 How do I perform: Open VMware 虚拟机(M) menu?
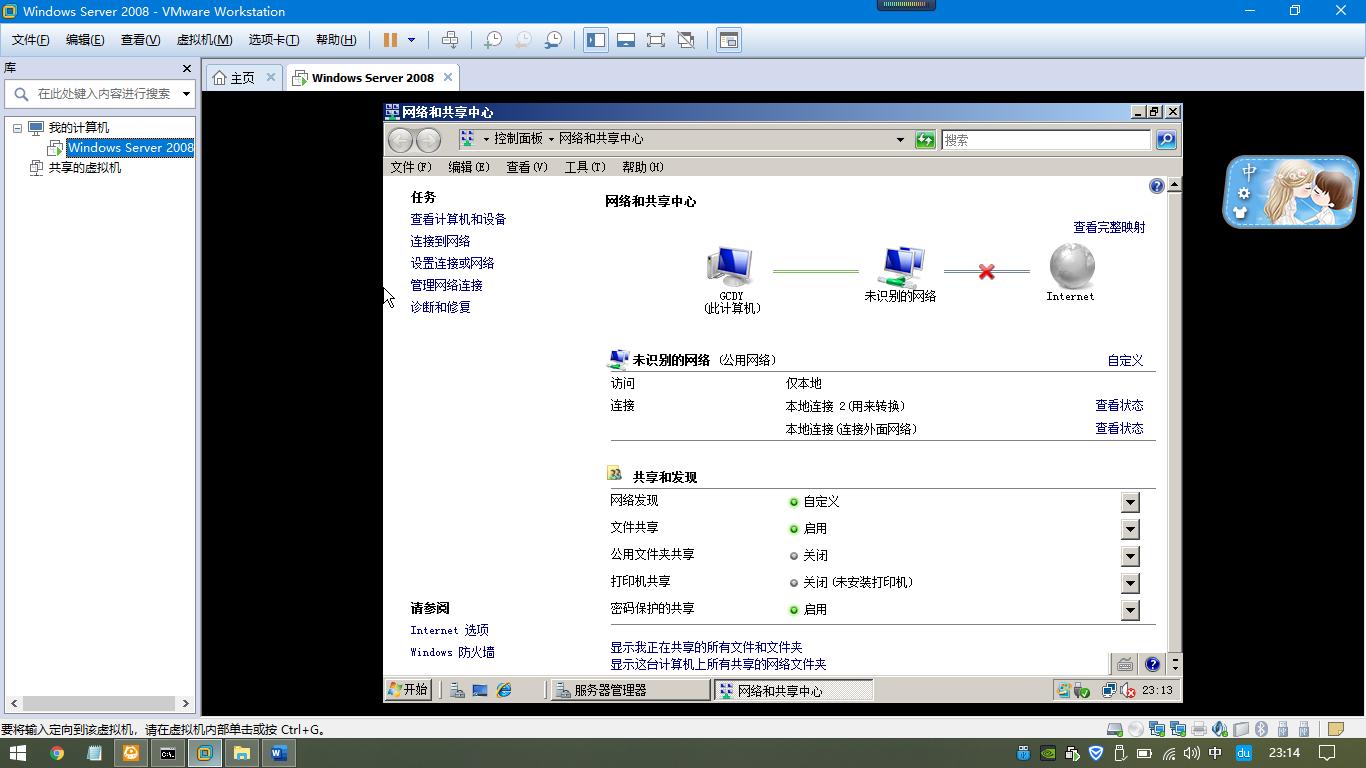(204, 40)
